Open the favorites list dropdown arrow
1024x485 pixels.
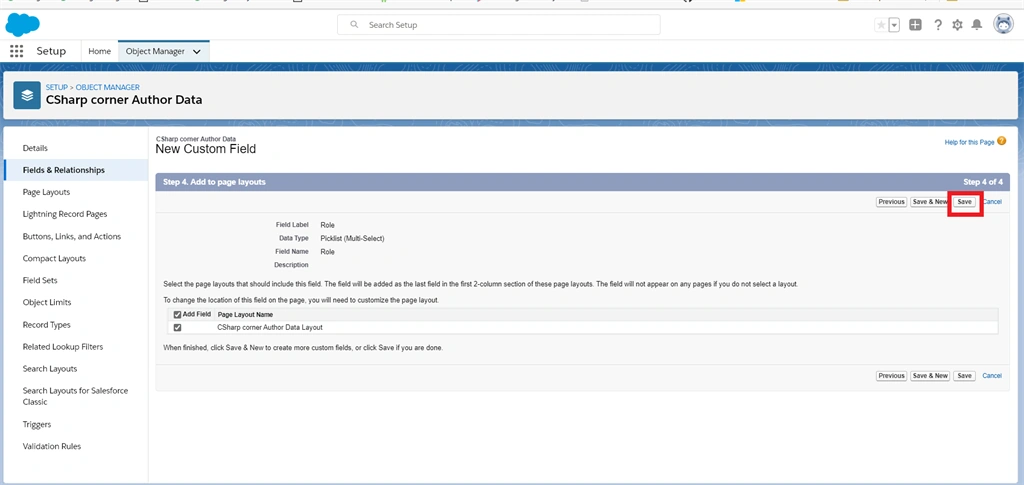click(x=894, y=25)
